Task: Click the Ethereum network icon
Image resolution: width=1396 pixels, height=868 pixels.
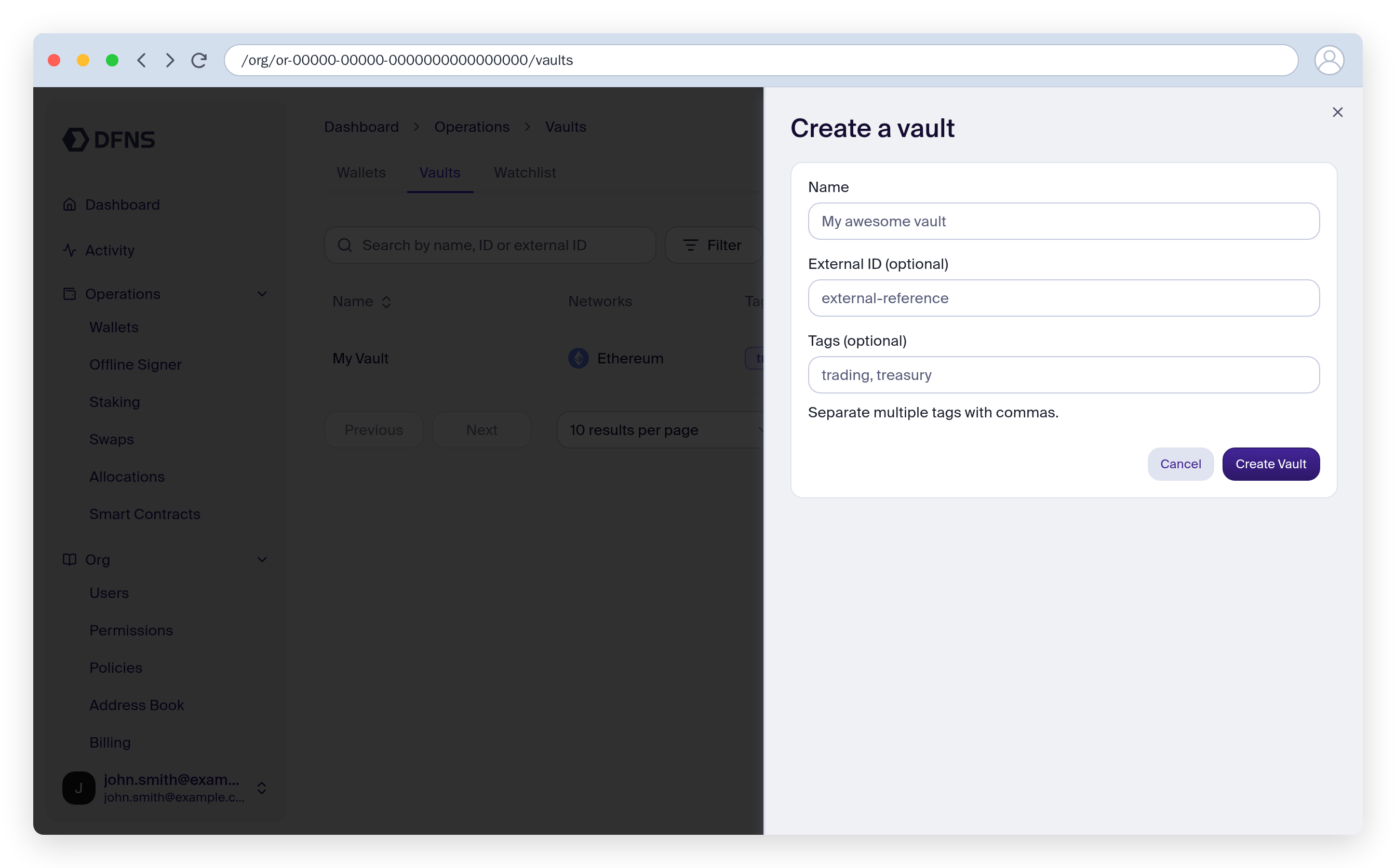Action: coord(578,358)
